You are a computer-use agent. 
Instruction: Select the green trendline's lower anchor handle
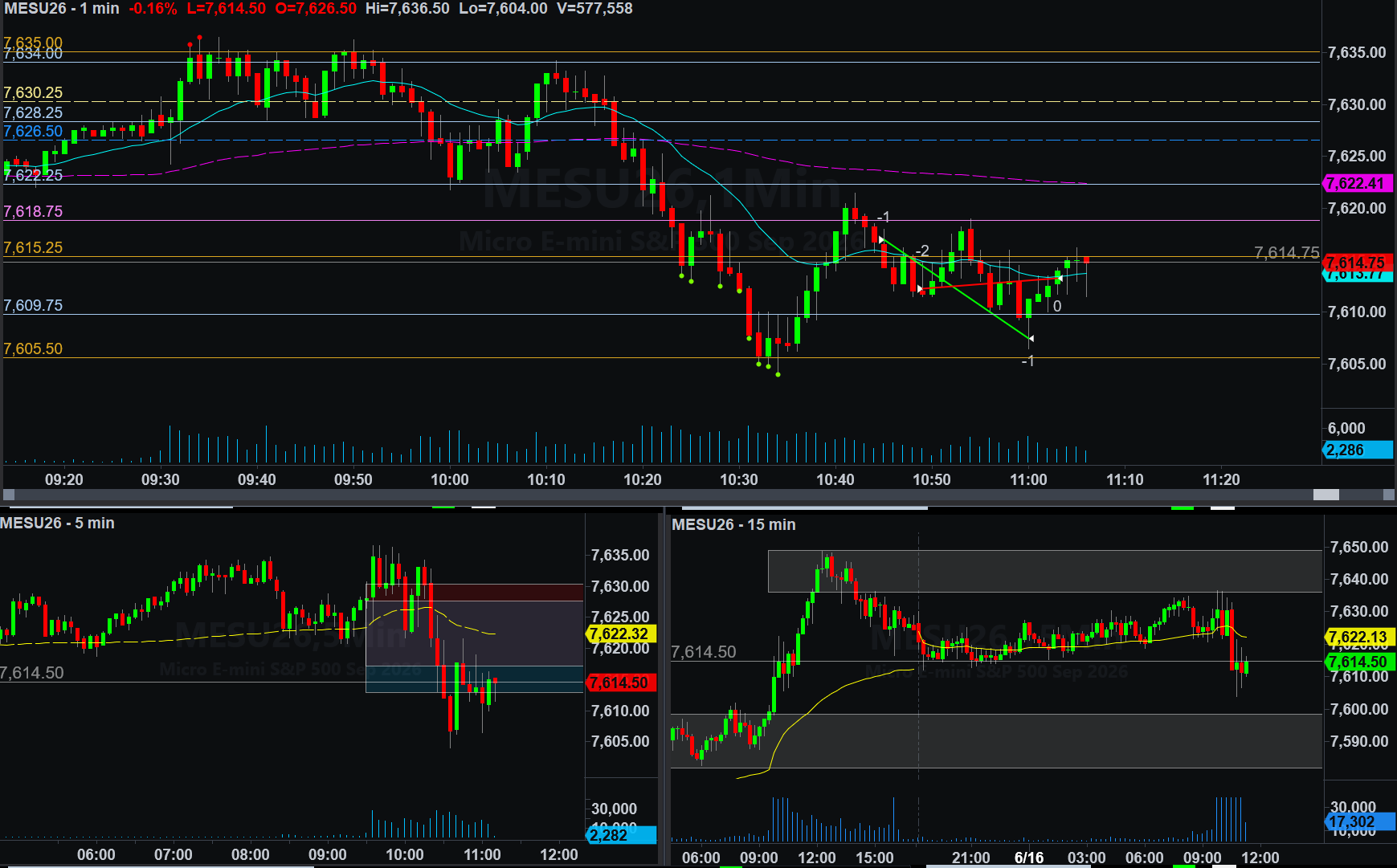1031,339
